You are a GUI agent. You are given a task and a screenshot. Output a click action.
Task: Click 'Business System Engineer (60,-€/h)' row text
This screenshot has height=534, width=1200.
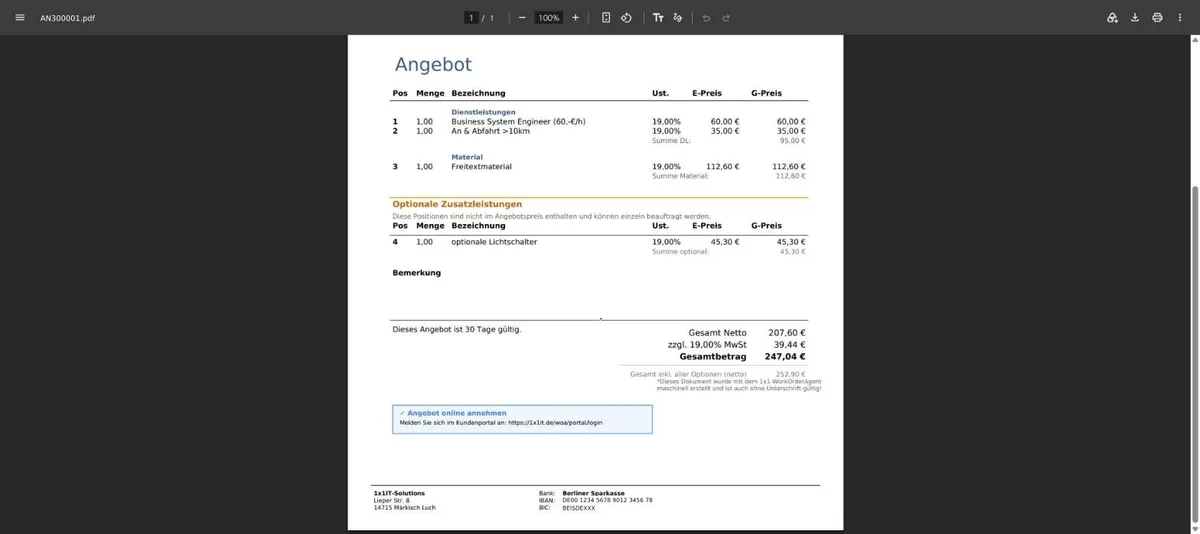518,122
